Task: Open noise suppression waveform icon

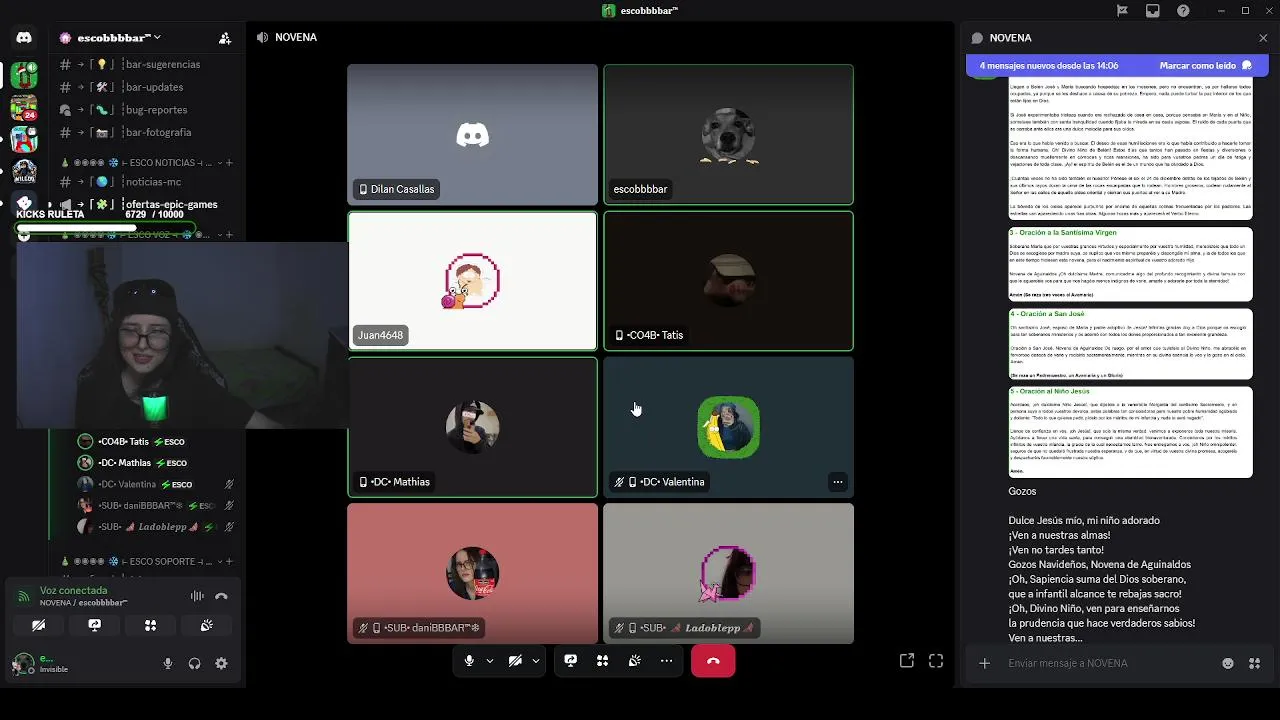Action: coord(197,596)
